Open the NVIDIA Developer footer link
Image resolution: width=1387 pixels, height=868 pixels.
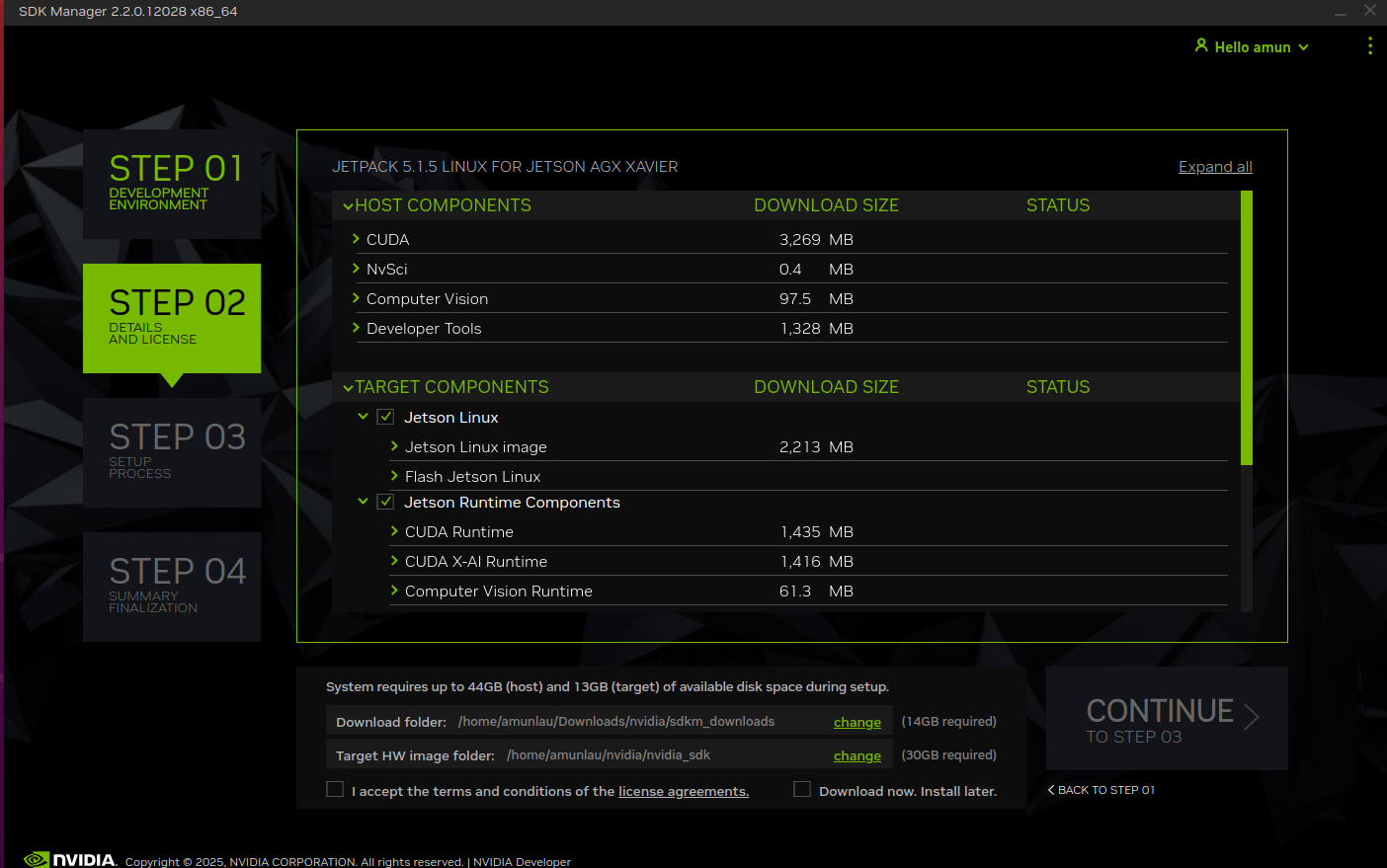522,862
